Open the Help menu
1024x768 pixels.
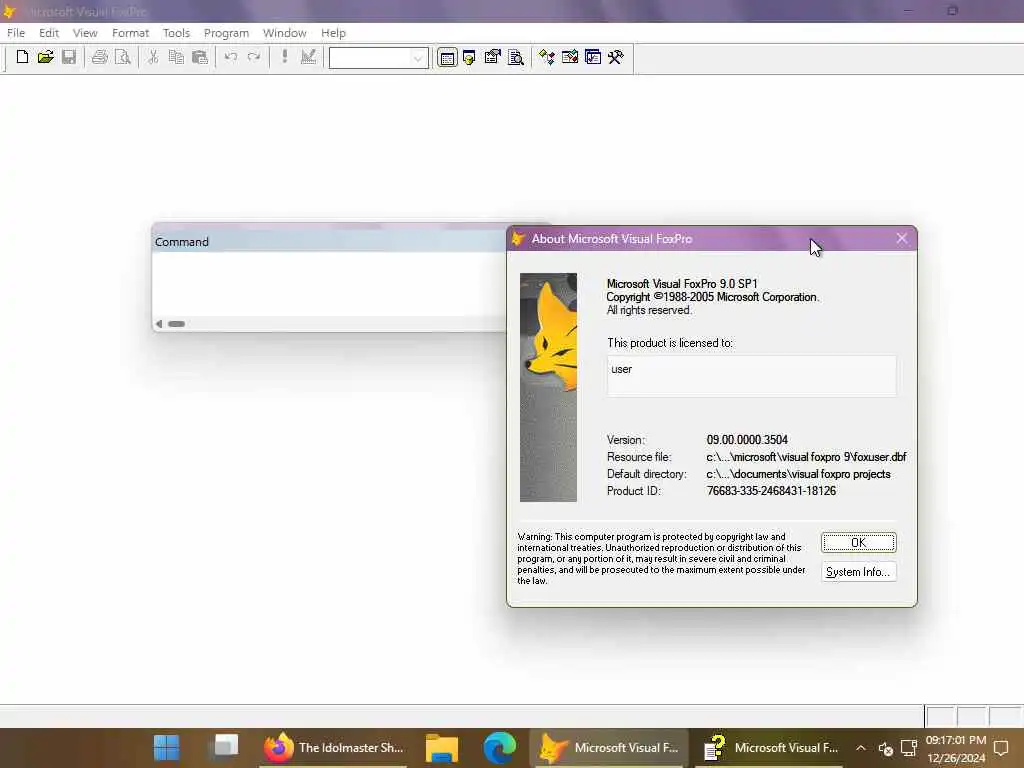(333, 33)
